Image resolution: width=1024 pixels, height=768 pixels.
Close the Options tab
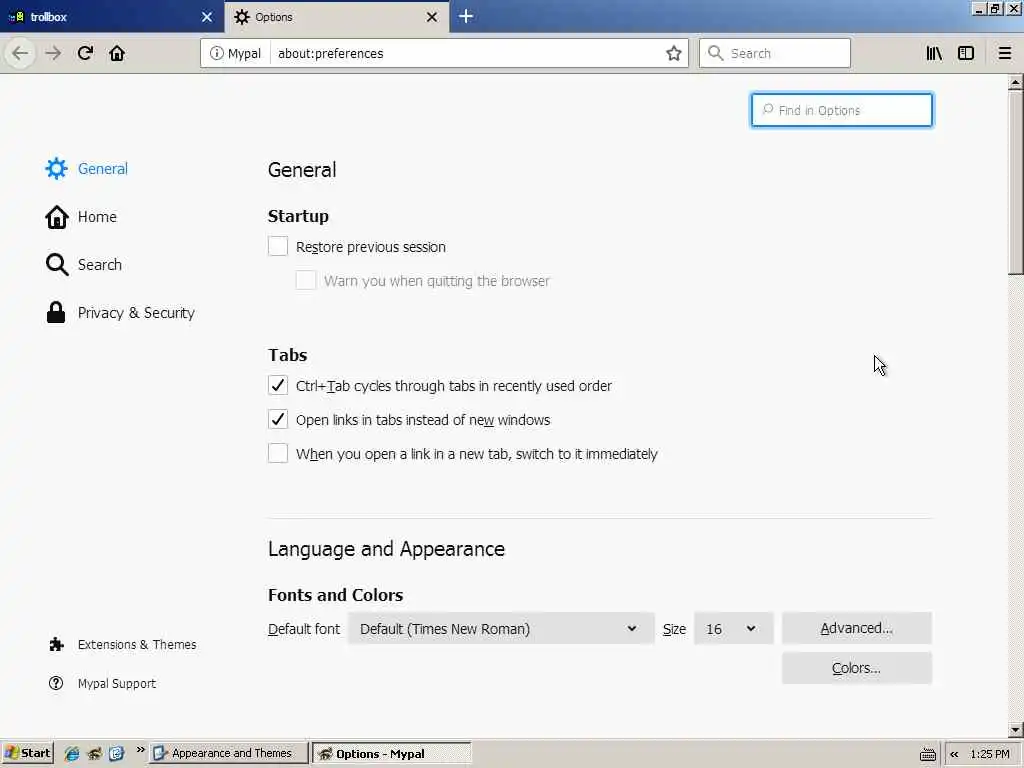[x=432, y=17]
